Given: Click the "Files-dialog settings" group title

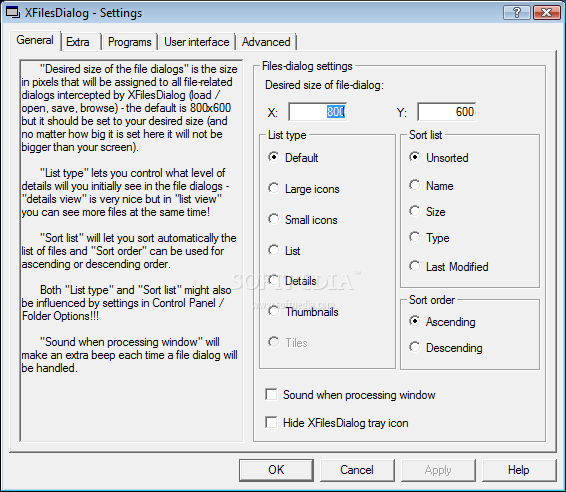Looking at the screenshot, I should pyautogui.click(x=307, y=66).
